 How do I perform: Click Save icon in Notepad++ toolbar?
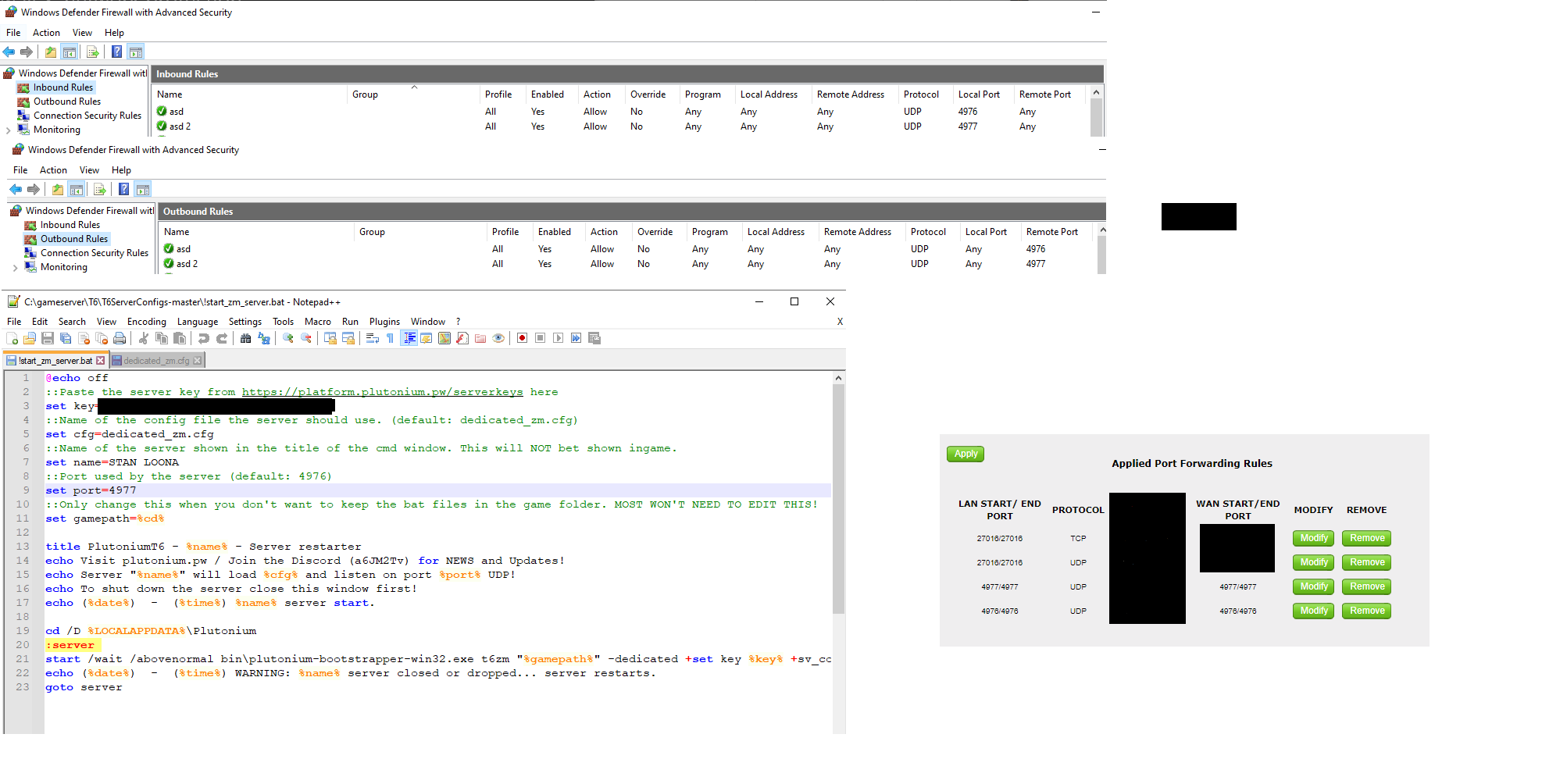pyautogui.click(x=48, y=338)
